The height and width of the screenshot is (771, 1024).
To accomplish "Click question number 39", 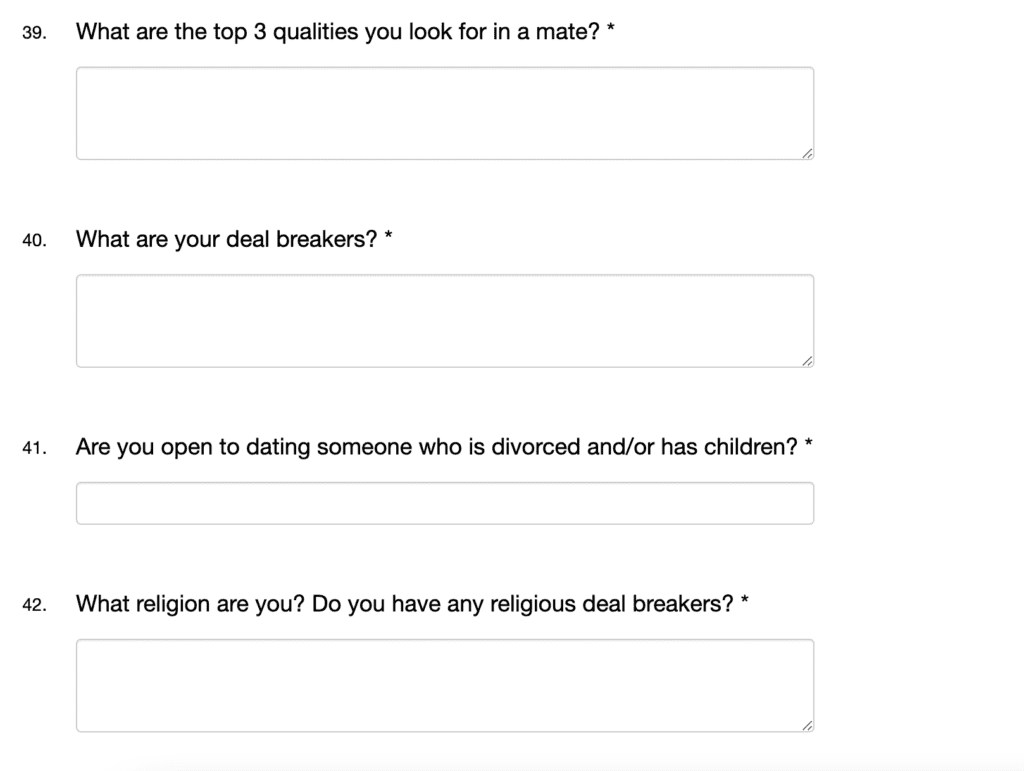I will click(x=34, y=33).
